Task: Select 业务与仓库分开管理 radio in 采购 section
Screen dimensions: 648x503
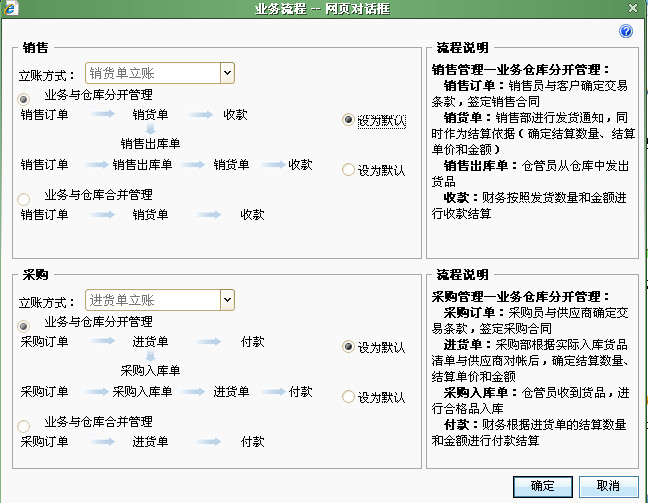Action: (24, 327)
